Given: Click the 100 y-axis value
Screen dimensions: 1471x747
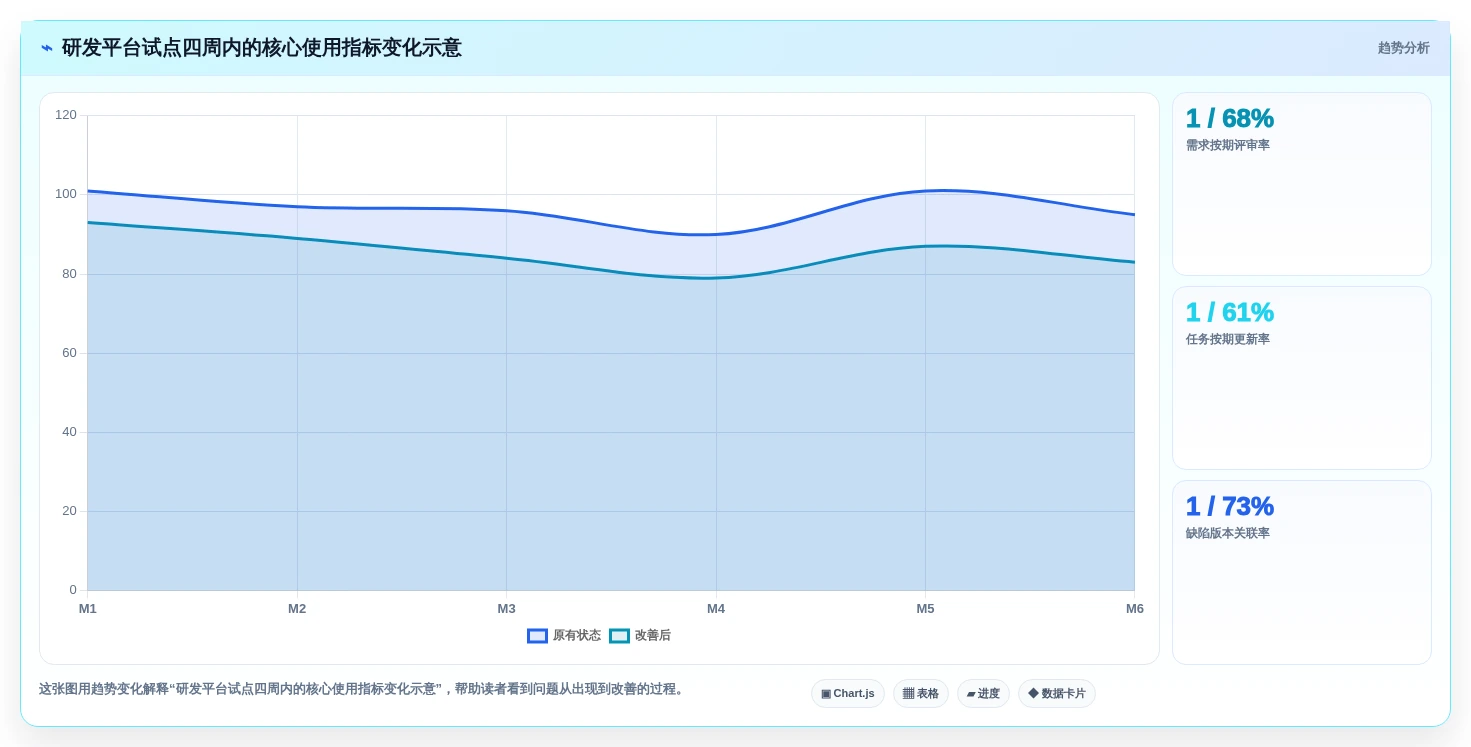Looking at the screenshot, I should tap(66, 194).
